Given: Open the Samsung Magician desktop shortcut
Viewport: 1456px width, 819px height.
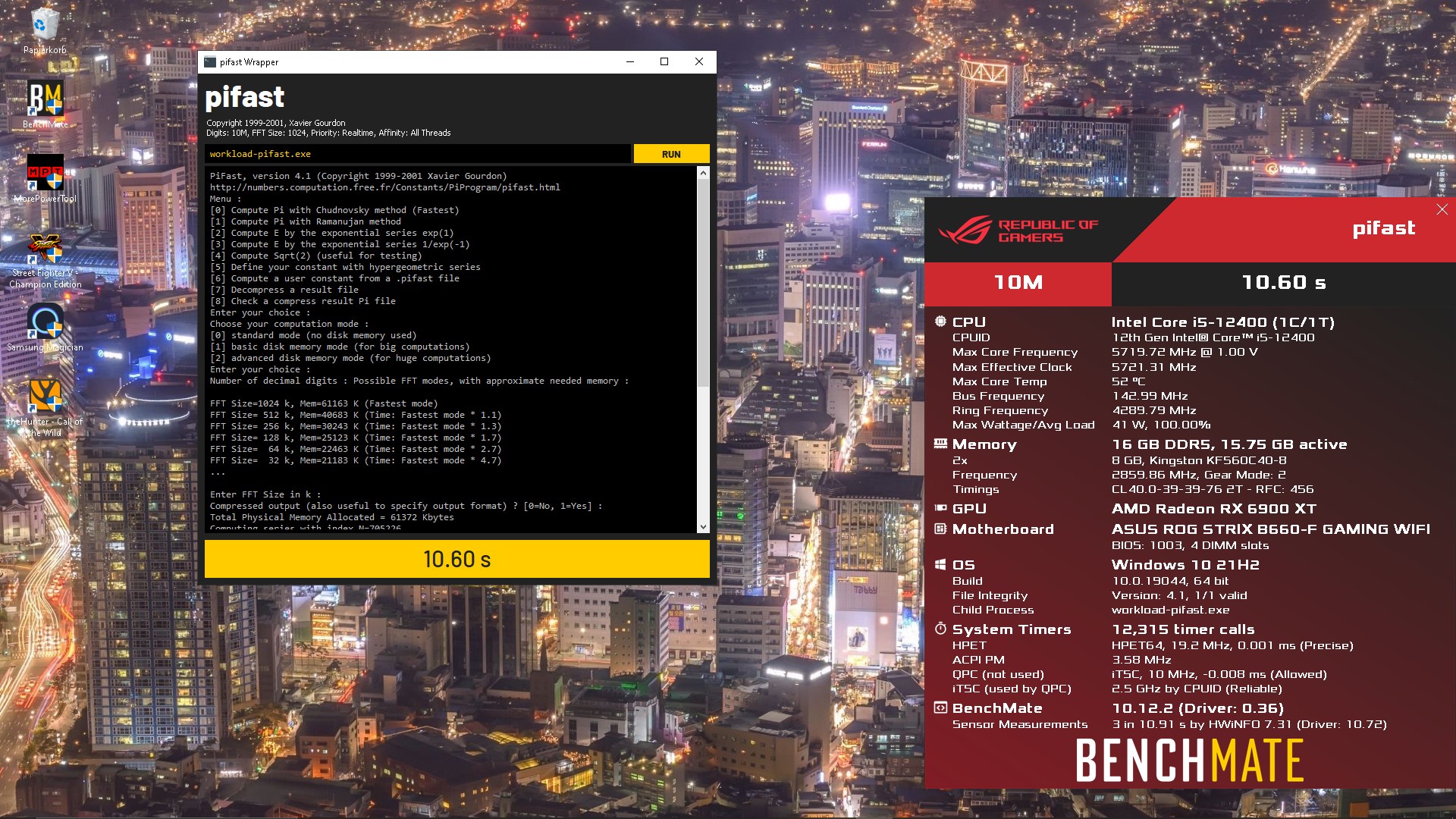Looking at the screenshot, I should [x=45, y=328].
